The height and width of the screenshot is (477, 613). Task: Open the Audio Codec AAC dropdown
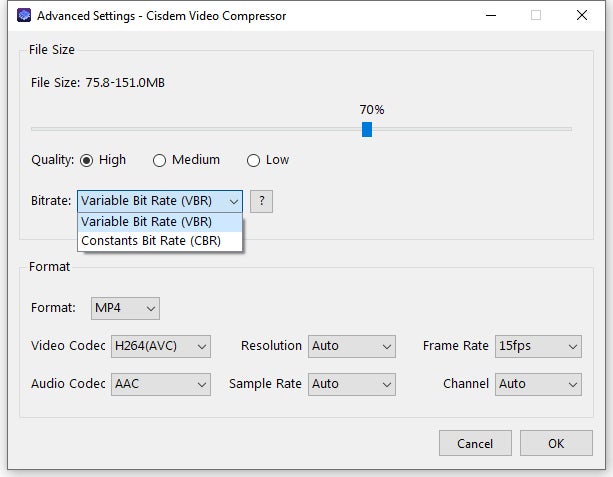coord(161,384)
